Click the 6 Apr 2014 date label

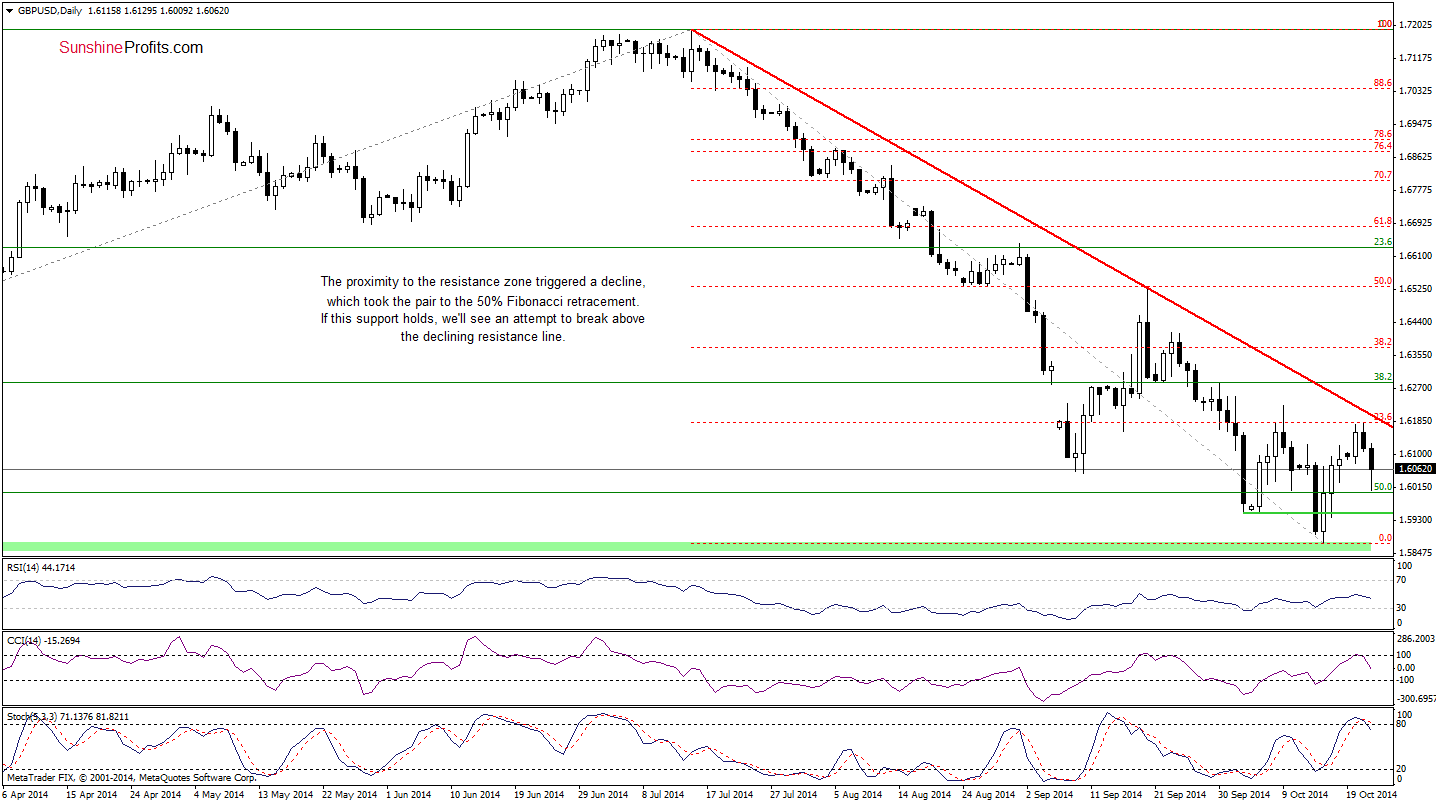click(26, 794)
